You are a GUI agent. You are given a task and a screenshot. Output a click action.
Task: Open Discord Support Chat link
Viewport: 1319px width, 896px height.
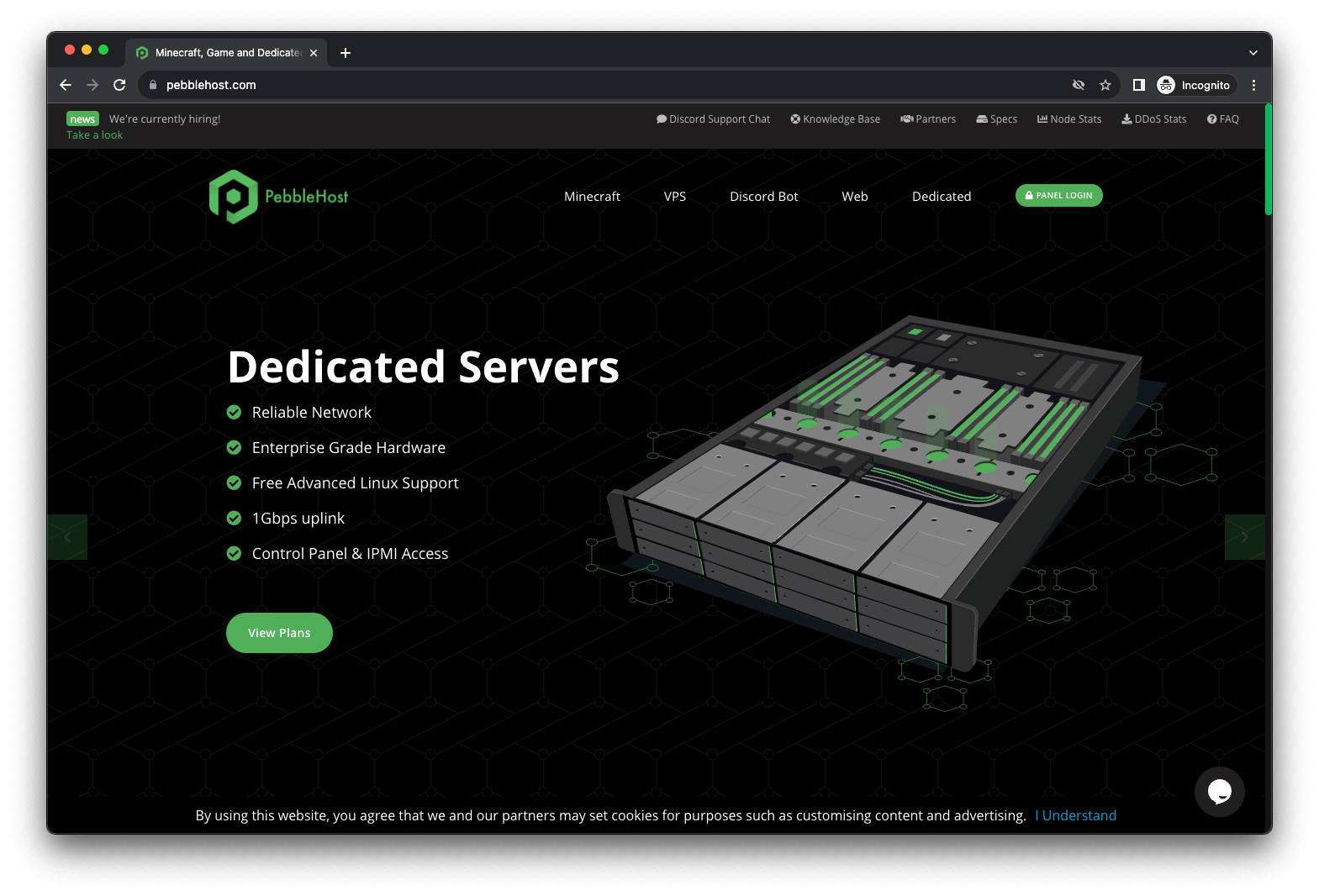(x=713, y=119)
